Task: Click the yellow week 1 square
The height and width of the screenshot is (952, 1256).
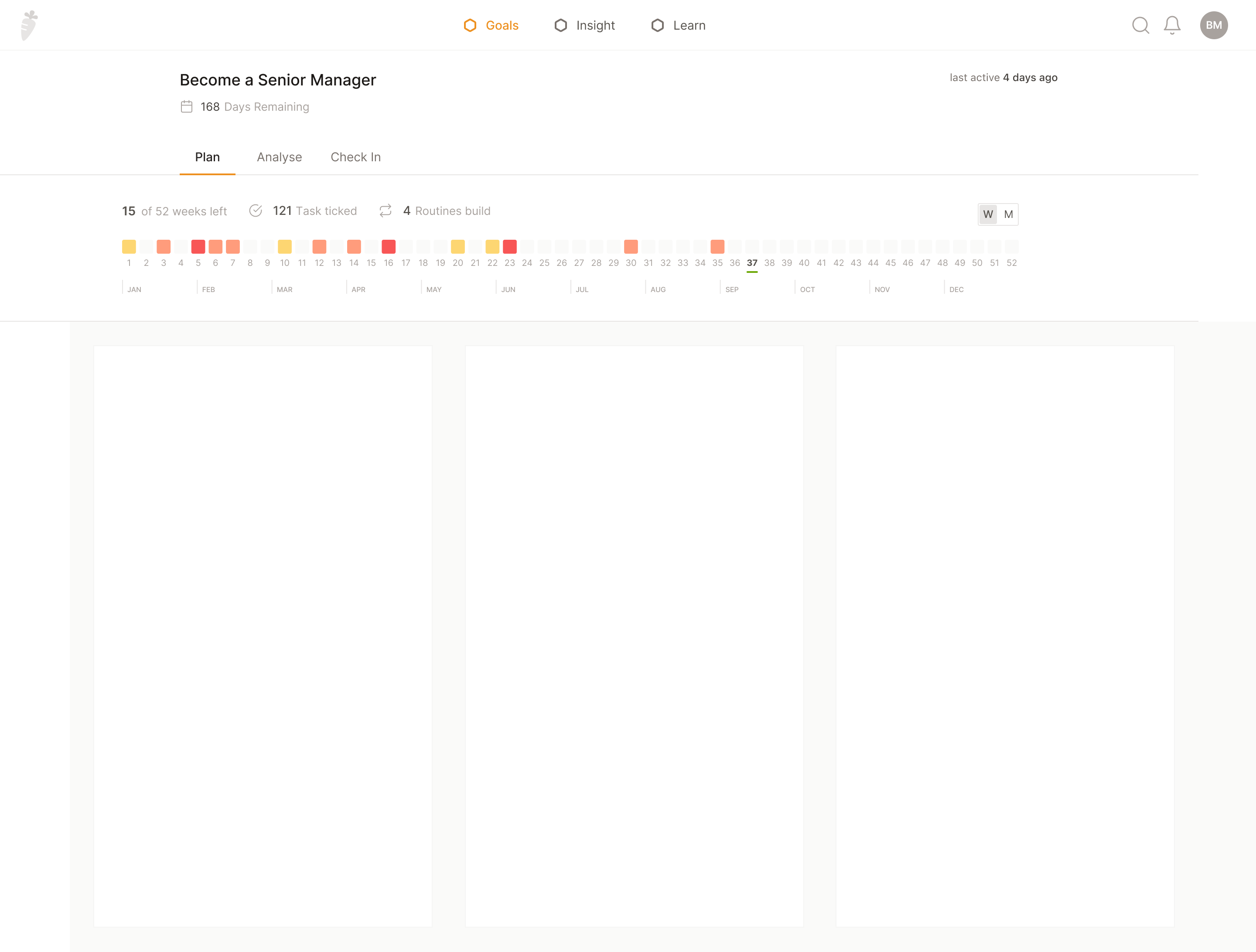Action: (129, 246)
